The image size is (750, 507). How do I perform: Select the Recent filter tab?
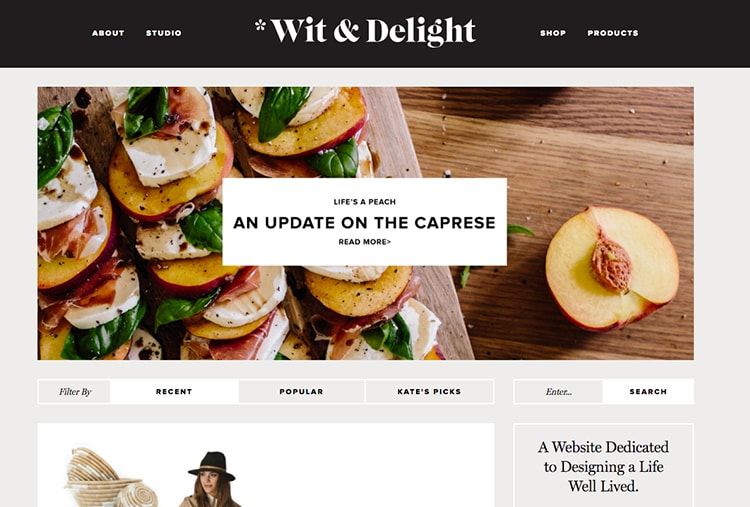[174, 392]
